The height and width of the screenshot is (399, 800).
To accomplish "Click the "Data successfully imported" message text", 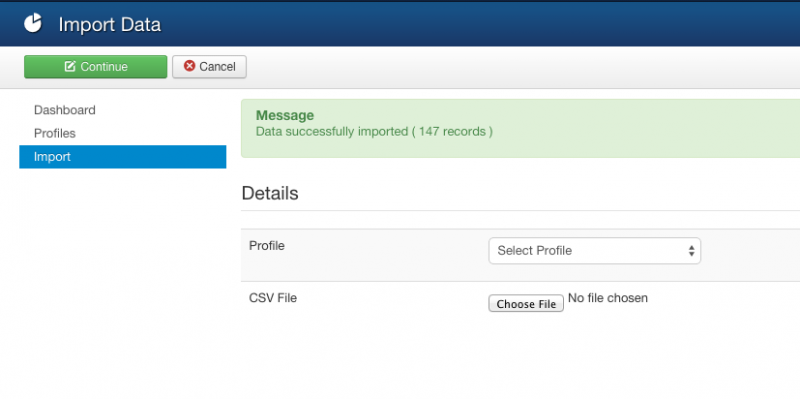I will pos(332,132).
